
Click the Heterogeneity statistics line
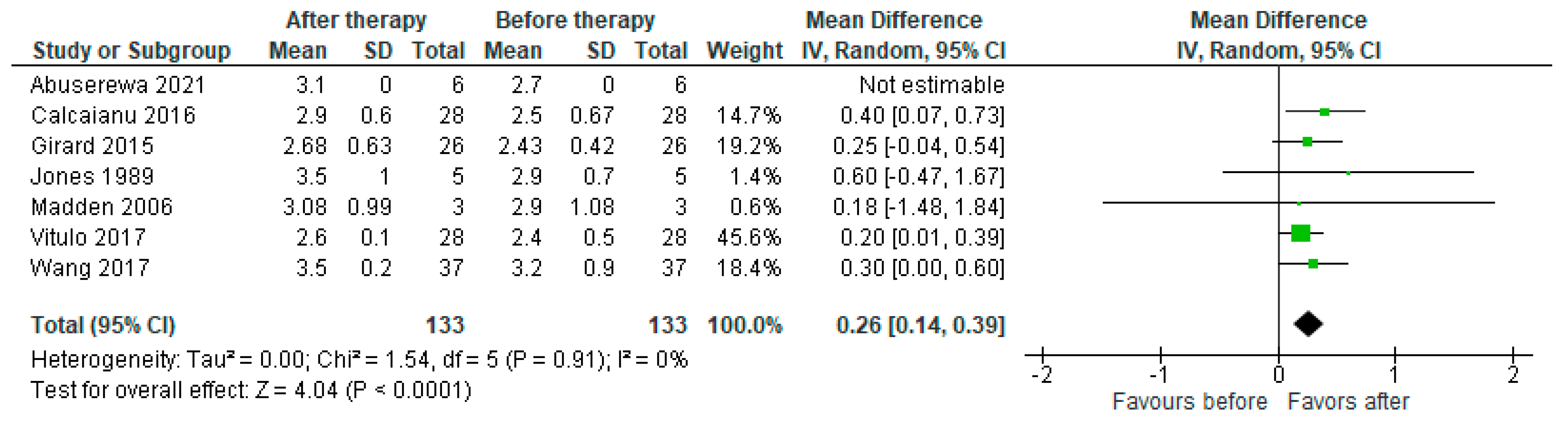(359, 360)
